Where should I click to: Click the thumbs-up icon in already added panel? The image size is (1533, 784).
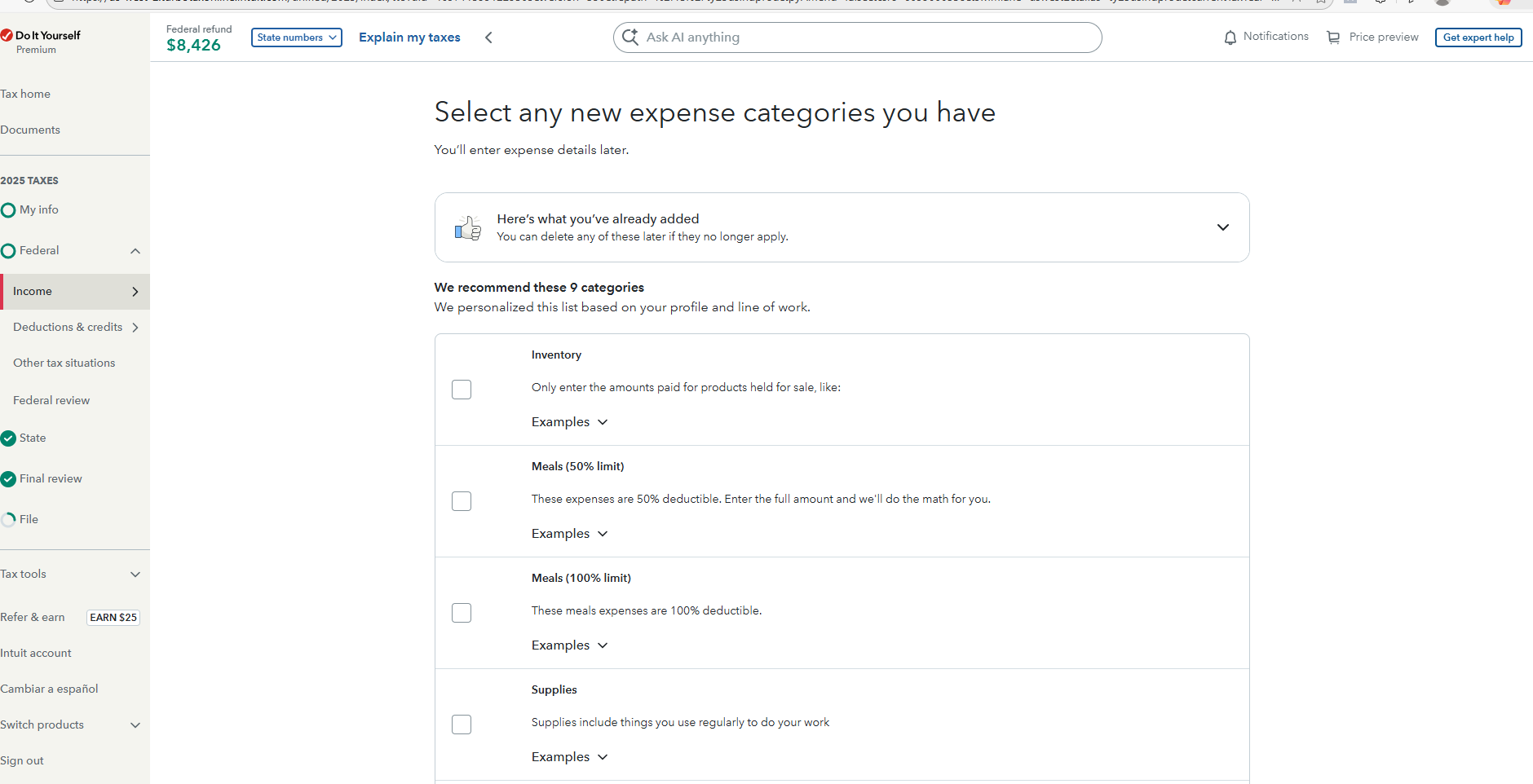pos(468,228)
